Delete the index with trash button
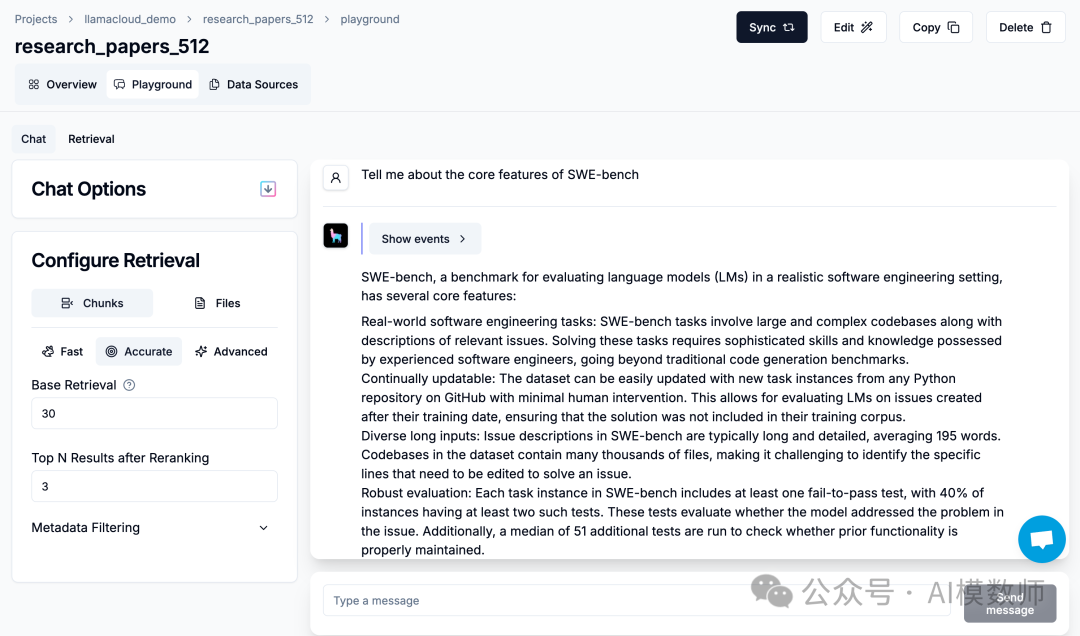This screenshot has height=636, width=1080. (1025, 27)
